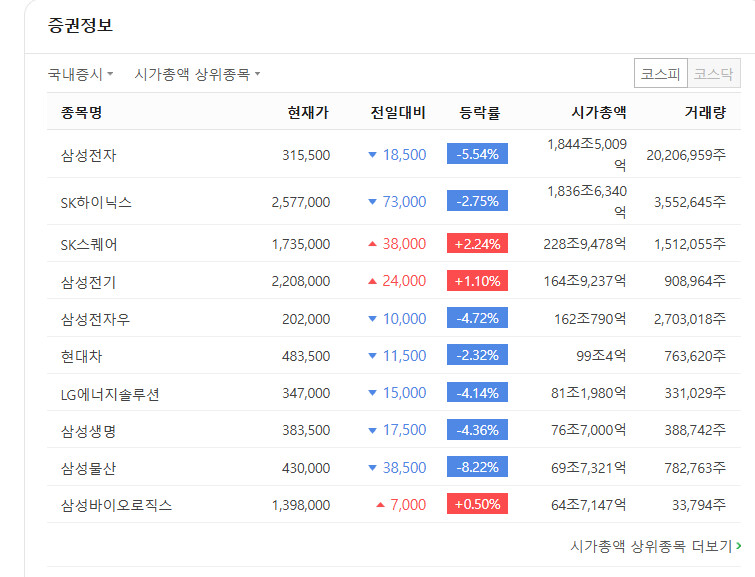Click the 162조790억 market cap value

(590, 318)
